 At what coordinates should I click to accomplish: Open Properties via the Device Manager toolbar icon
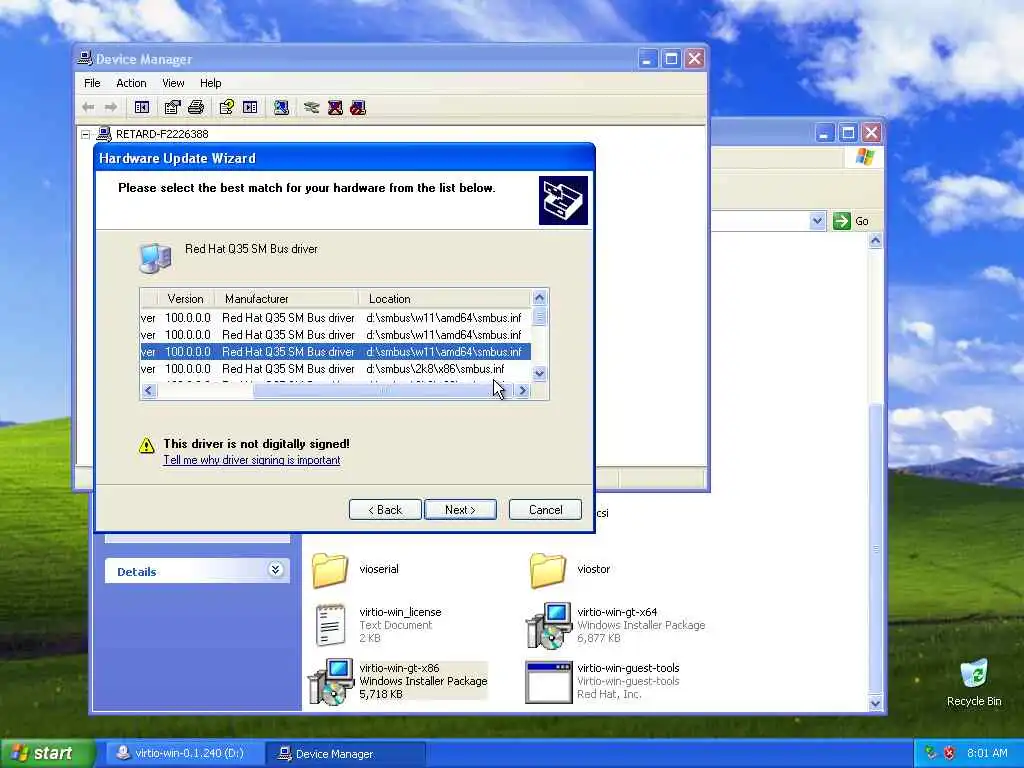[172, 107]
